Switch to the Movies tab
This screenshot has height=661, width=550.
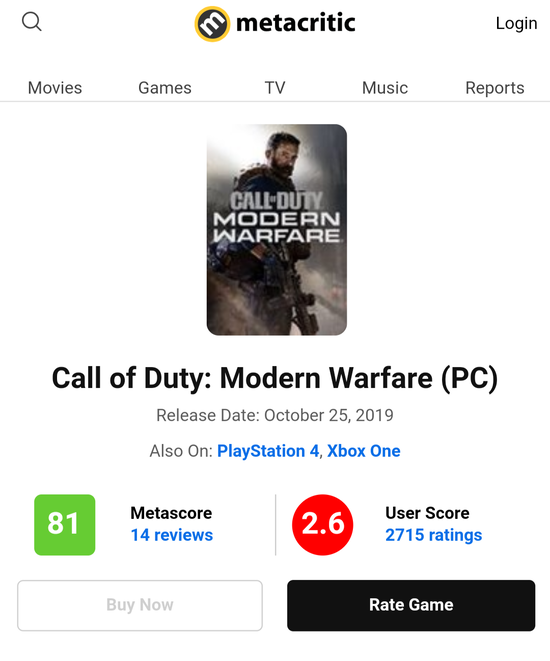pyautogui.click(x=55, y=88)
